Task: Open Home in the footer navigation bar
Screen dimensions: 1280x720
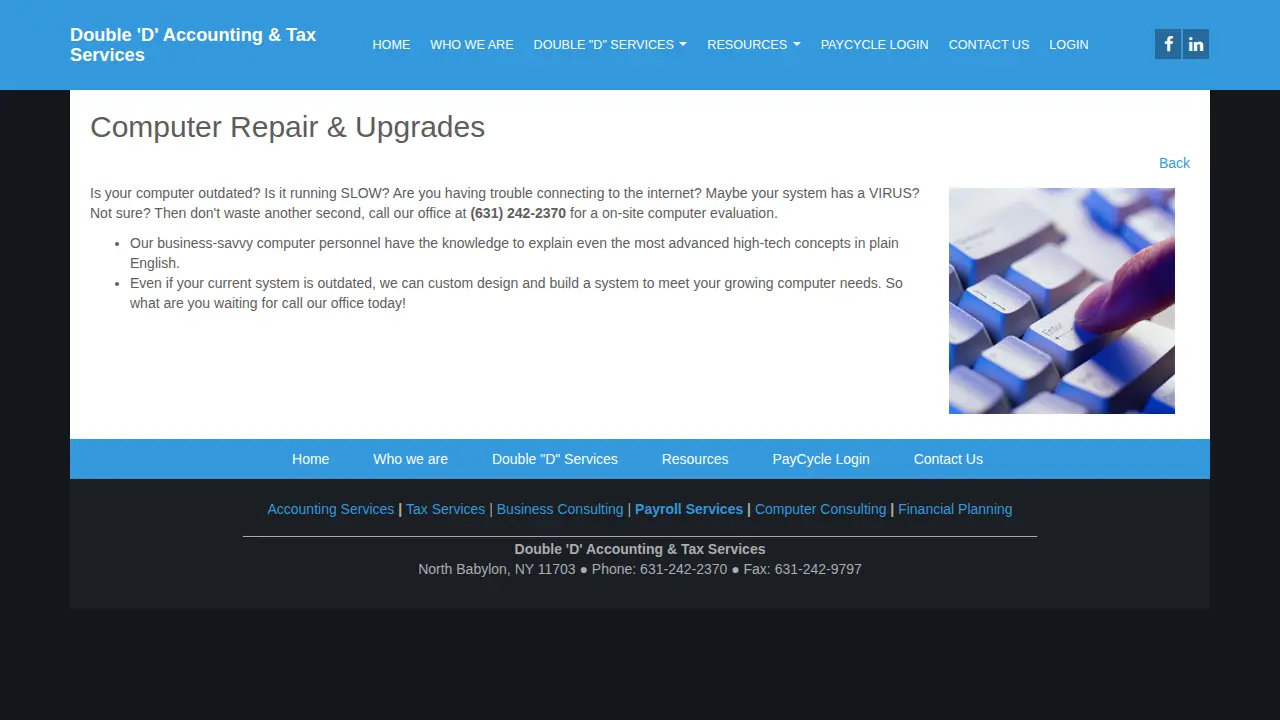Action: tap(310, 459)
